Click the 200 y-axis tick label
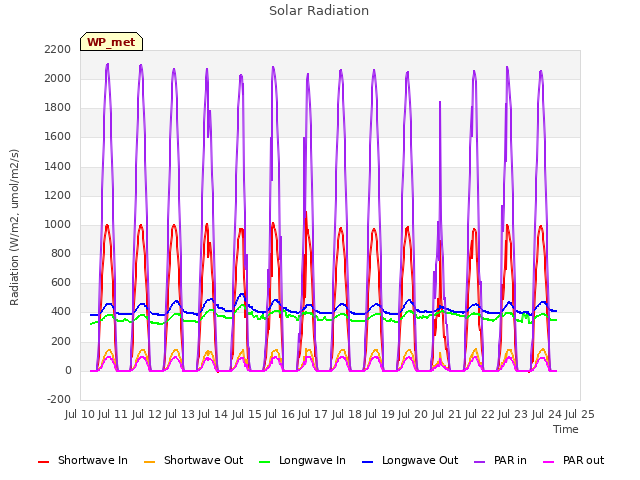The image size is (640, 480). pos(61,341)
